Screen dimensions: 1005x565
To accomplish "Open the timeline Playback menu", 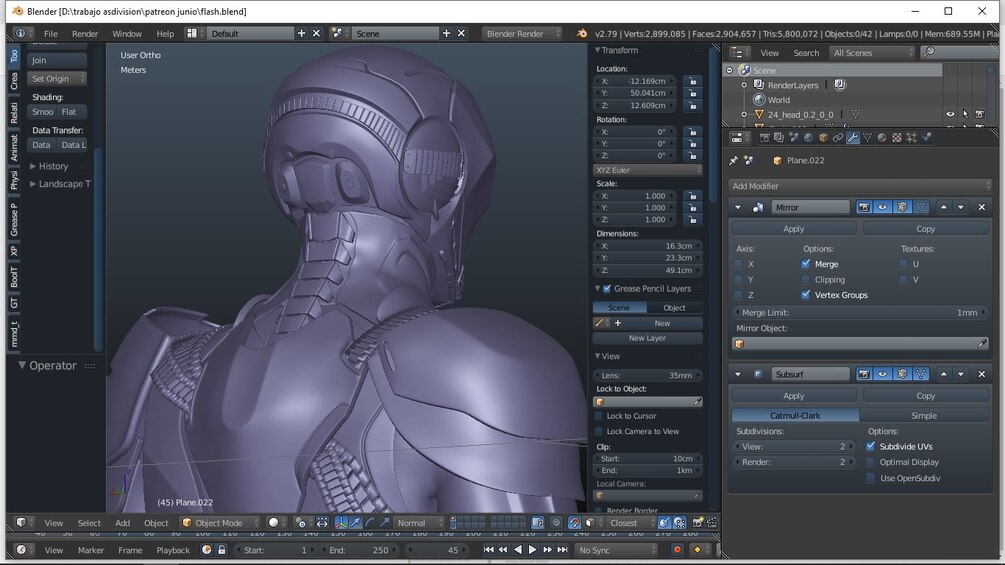I will [x=173, y=550].
